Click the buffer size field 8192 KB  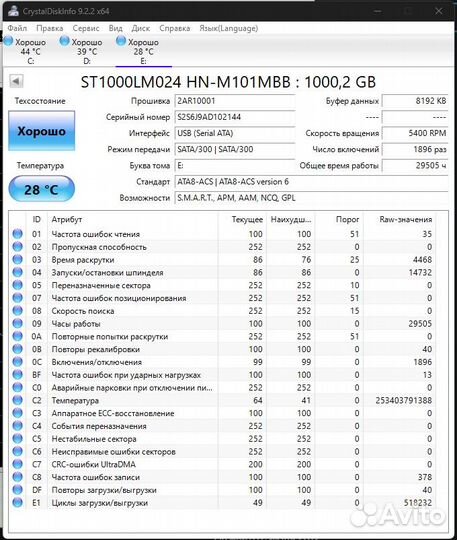pos(415,101)
